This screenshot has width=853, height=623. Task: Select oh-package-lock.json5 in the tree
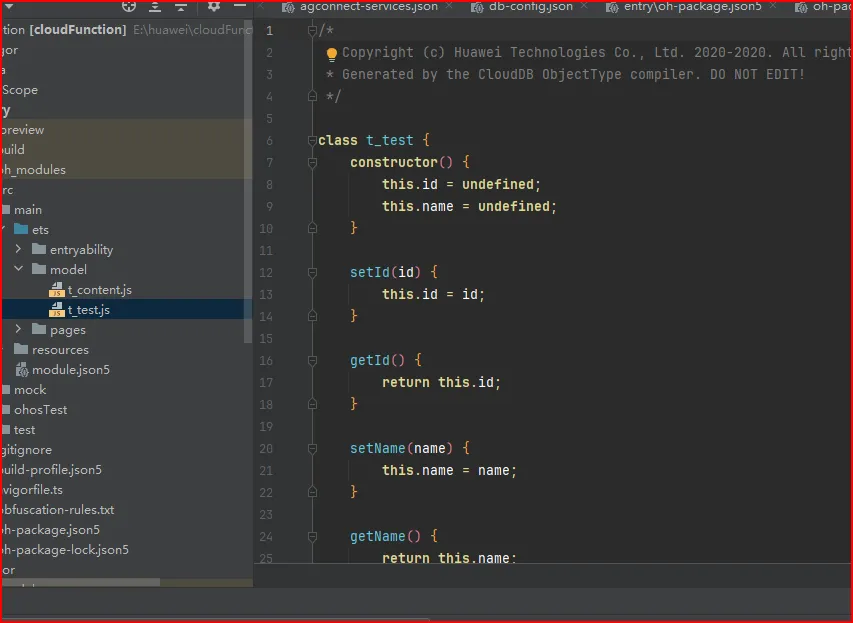pyautogui.click(x=65, y=550)
